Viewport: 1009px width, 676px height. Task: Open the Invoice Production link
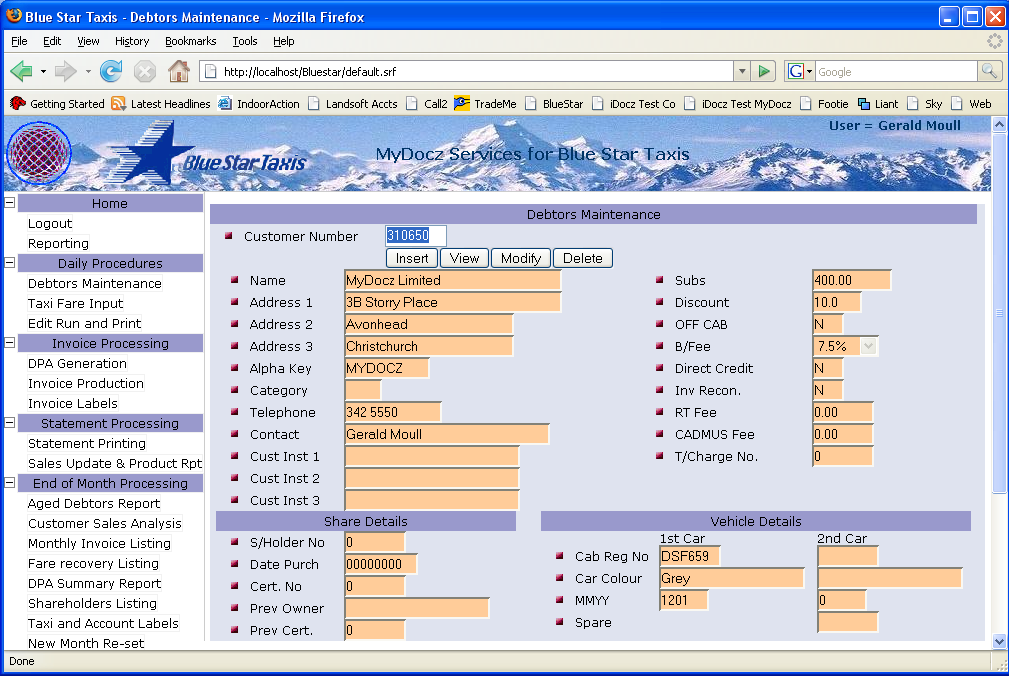point(86,383)
